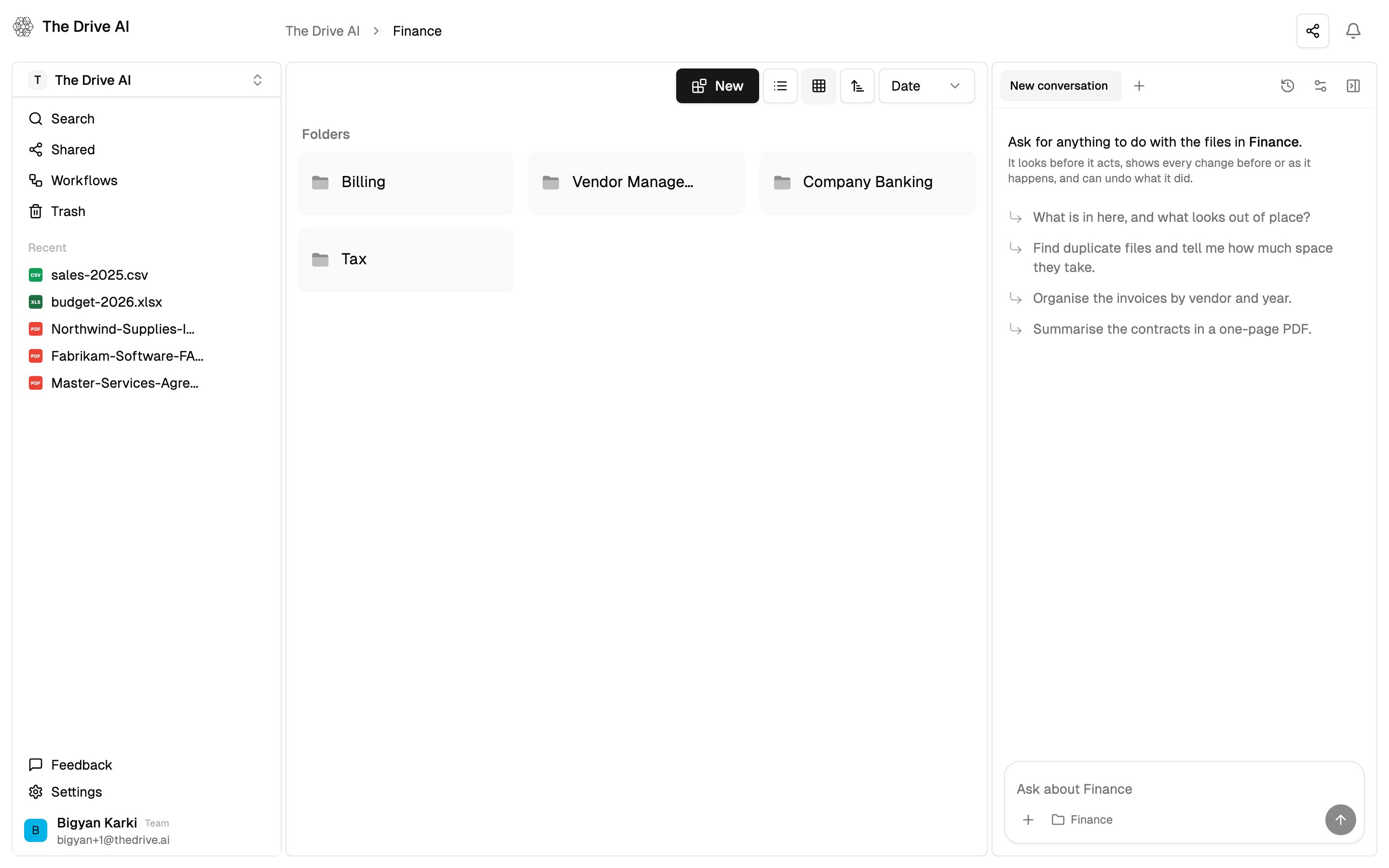1389x868 pixels.
Task: Go to The Drive AI breadcrumb
Action: 323,31
